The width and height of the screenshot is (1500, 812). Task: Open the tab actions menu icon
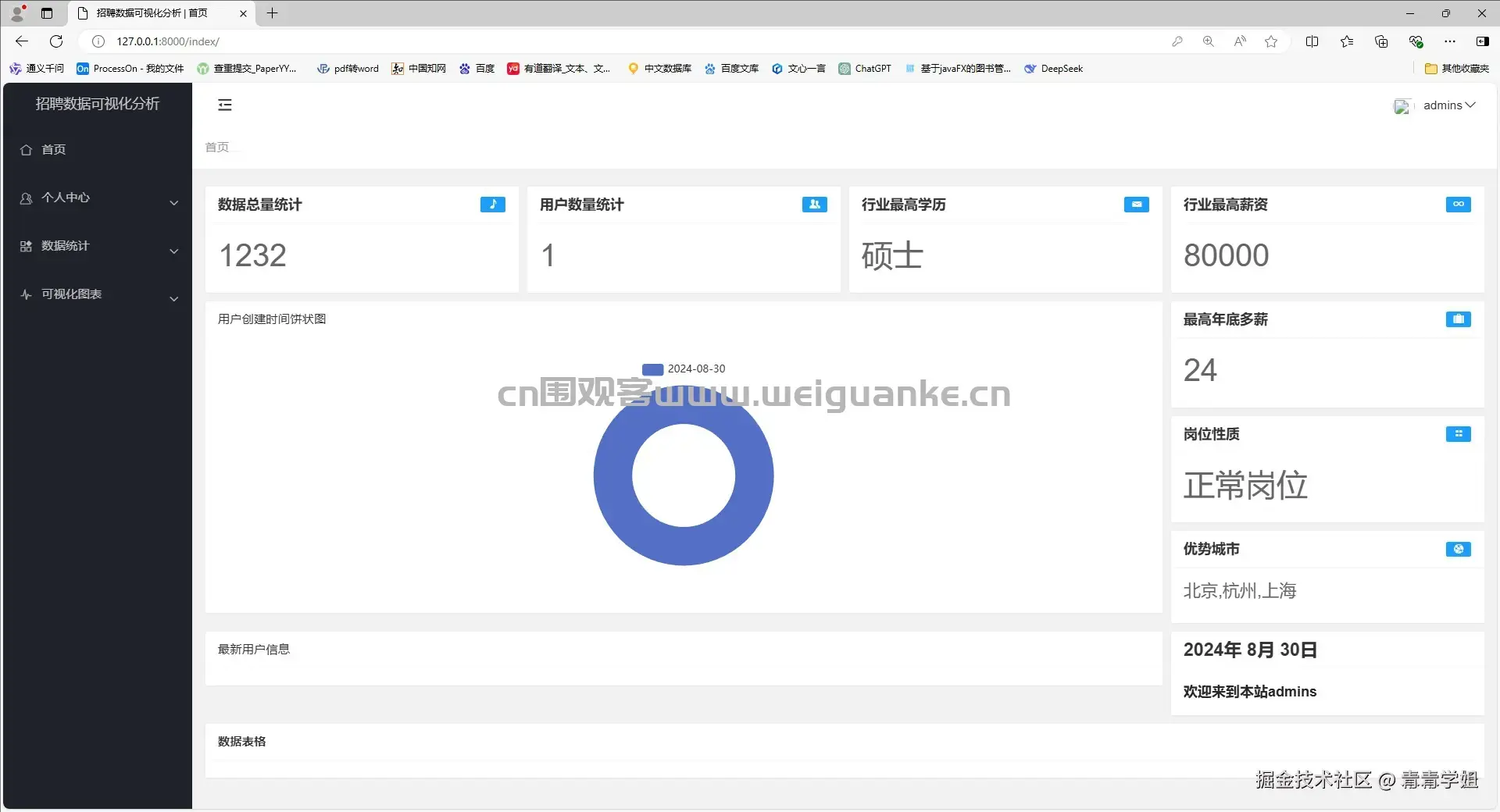pyautogui.click(x=47, y=13)
